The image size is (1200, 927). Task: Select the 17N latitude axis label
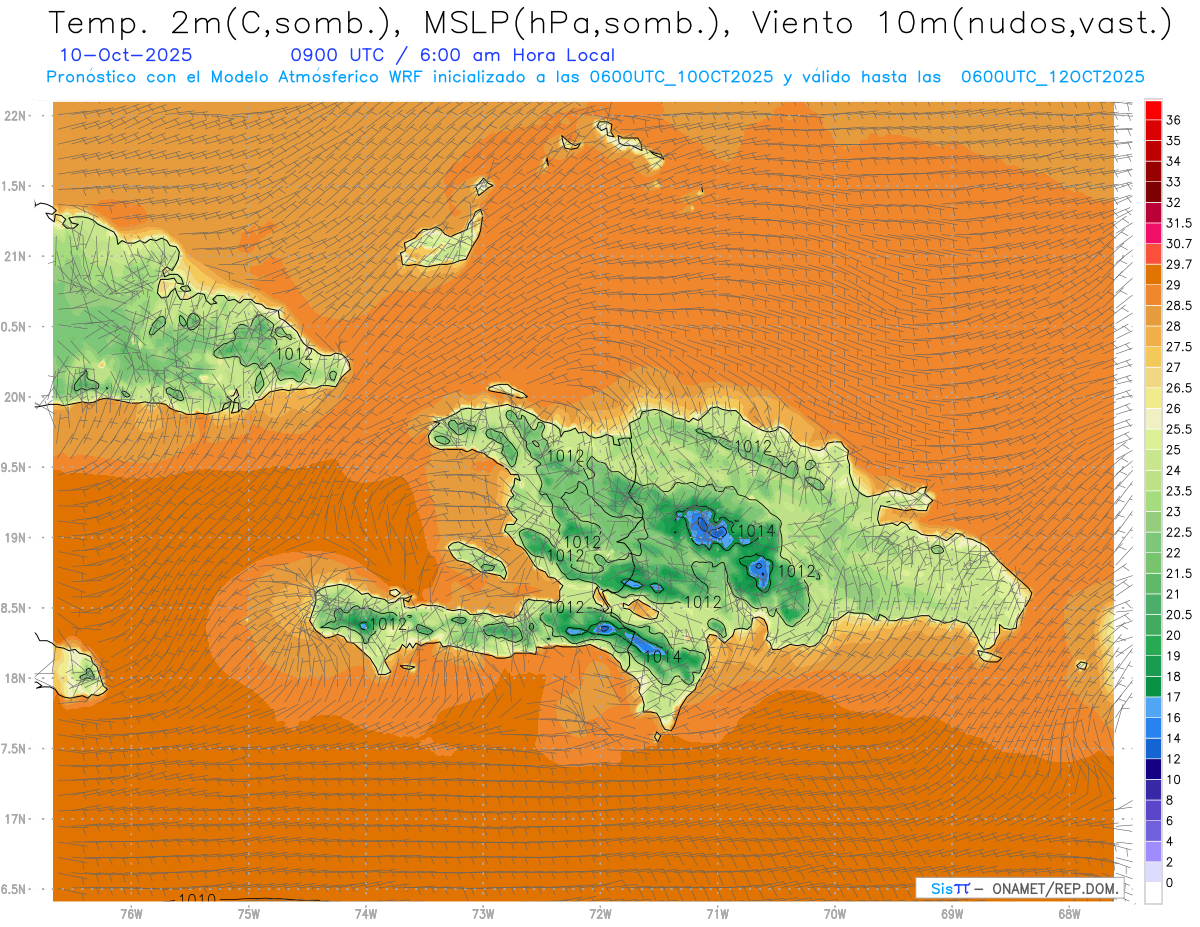pyautogui.click(x=18, y=819)
